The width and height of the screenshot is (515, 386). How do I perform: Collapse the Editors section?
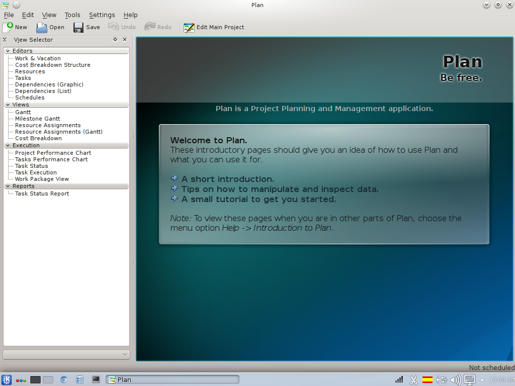coord(7,51)
